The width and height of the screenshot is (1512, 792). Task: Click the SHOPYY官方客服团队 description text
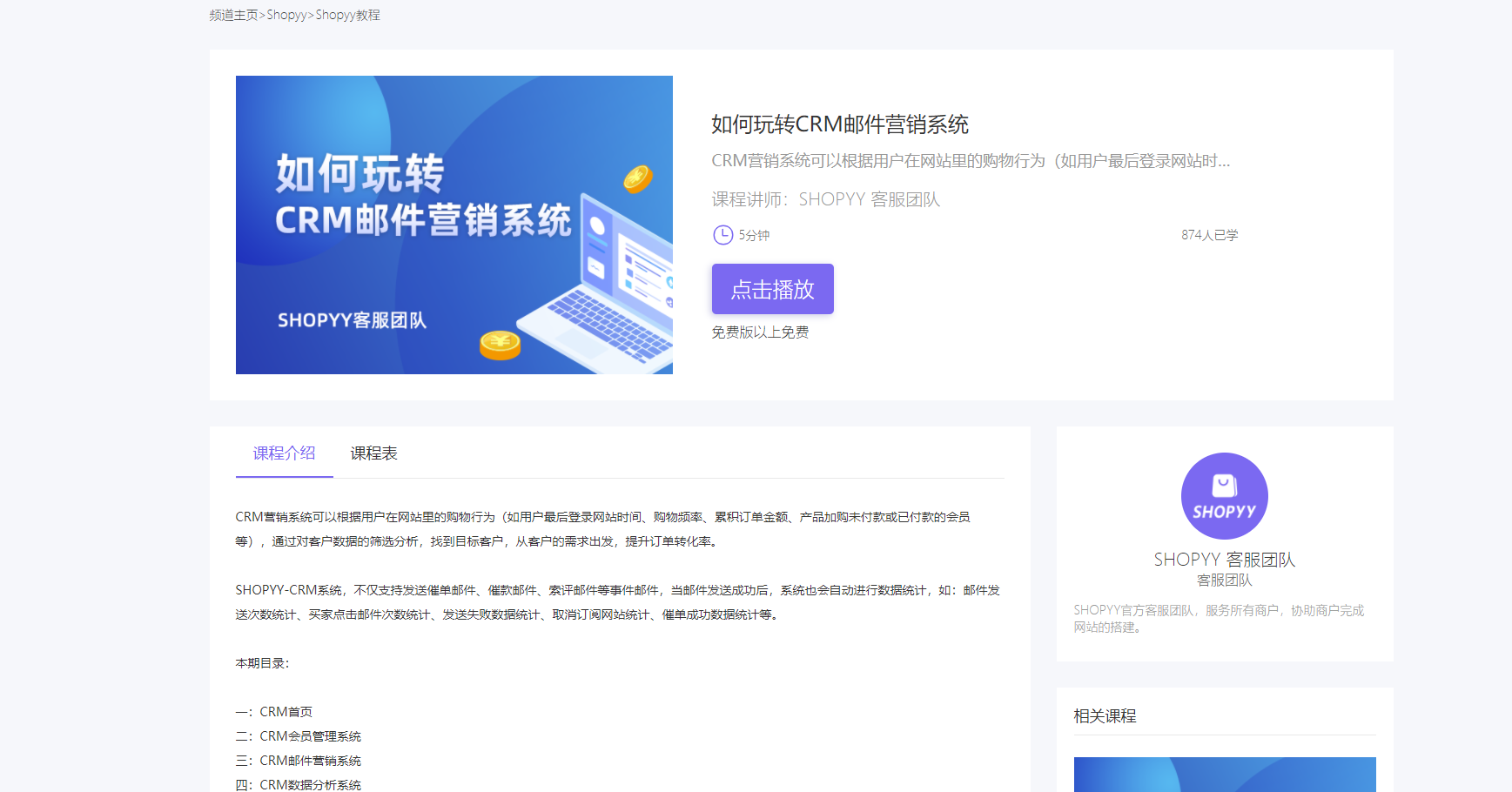click(1219, 619)
